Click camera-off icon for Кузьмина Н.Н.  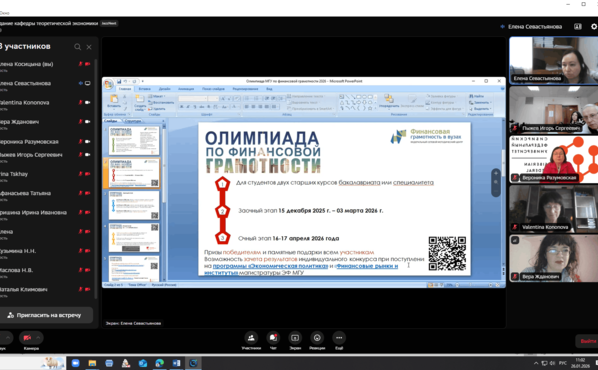pos(87,251)
